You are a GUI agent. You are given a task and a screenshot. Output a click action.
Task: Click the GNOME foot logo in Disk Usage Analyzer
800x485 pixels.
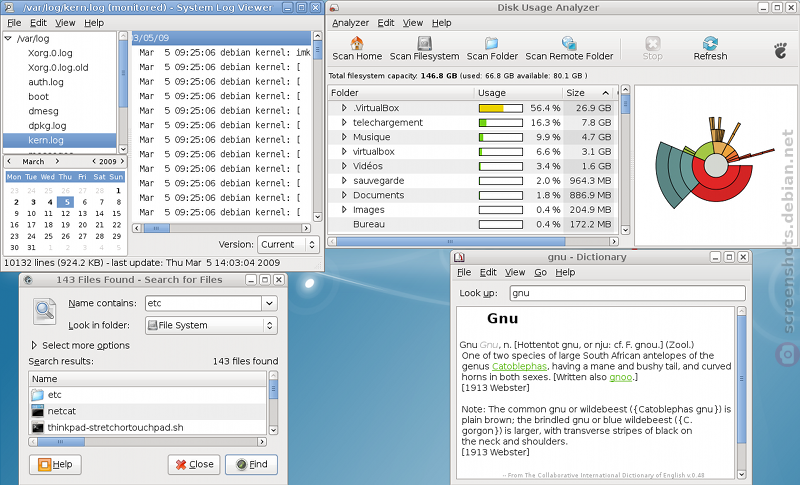pyautogui.click(x=780, y=50)
